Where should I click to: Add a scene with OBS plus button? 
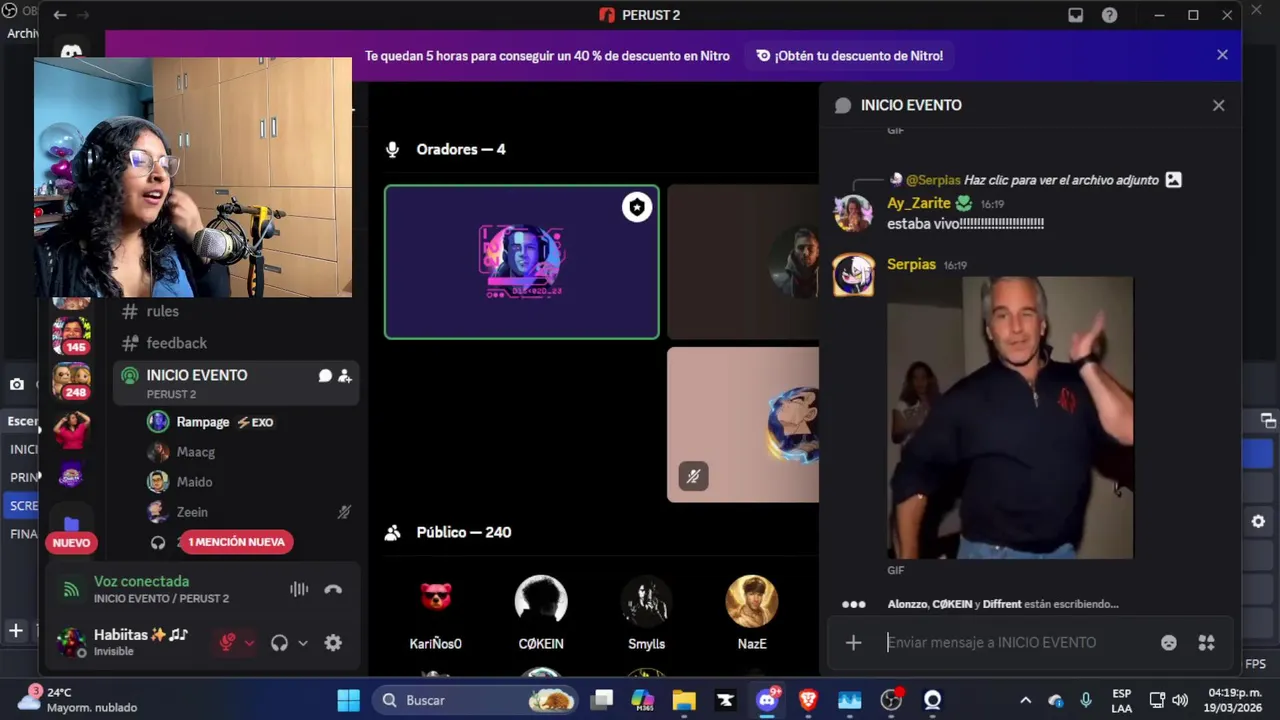click(16, 631)
